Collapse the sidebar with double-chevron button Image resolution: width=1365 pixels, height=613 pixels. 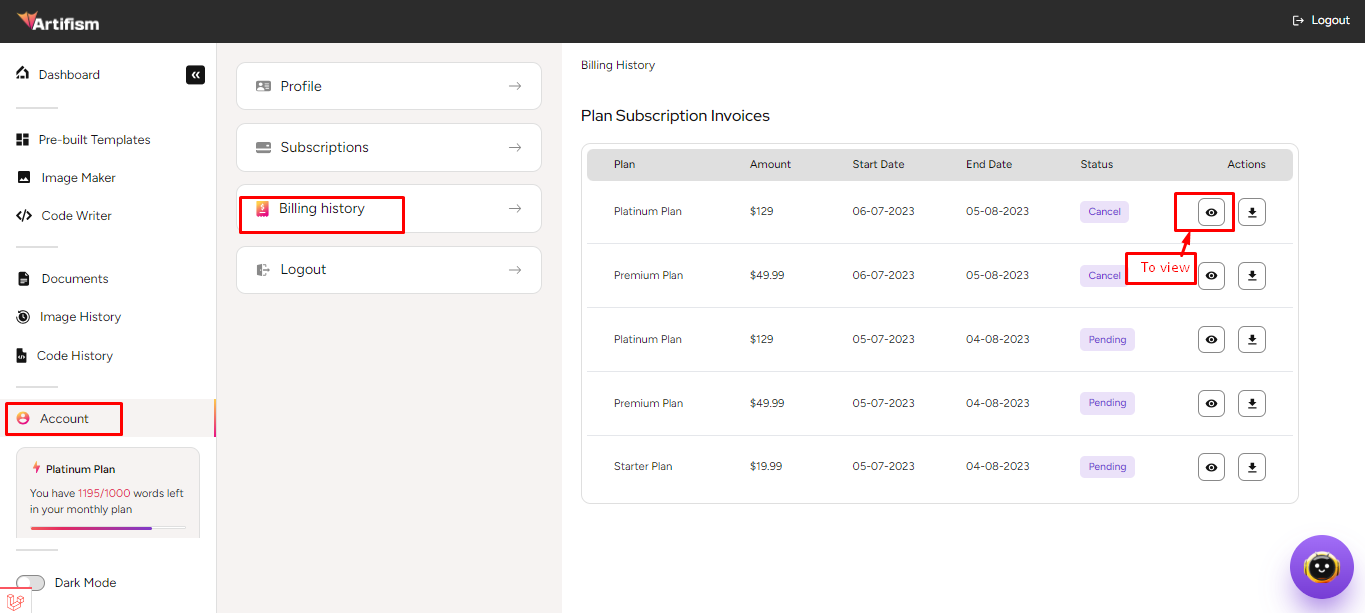(195, 75)
